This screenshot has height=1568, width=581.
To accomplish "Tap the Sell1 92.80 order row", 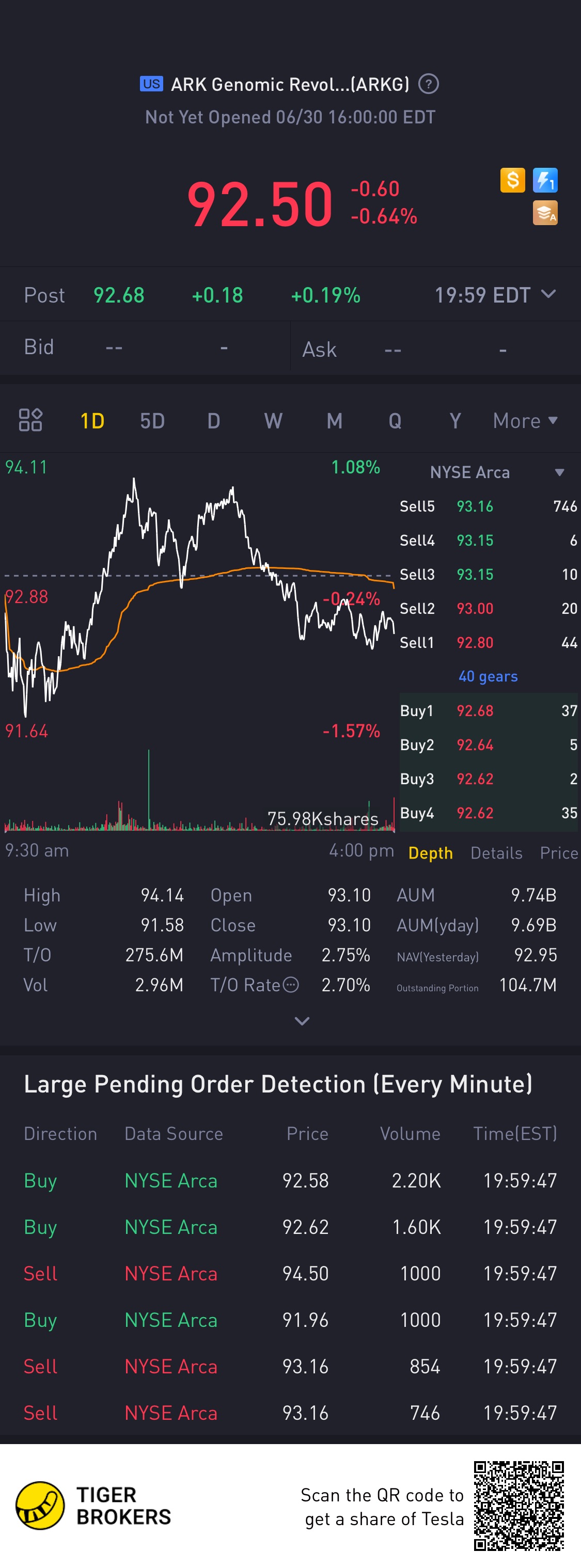I will (489, 643).
